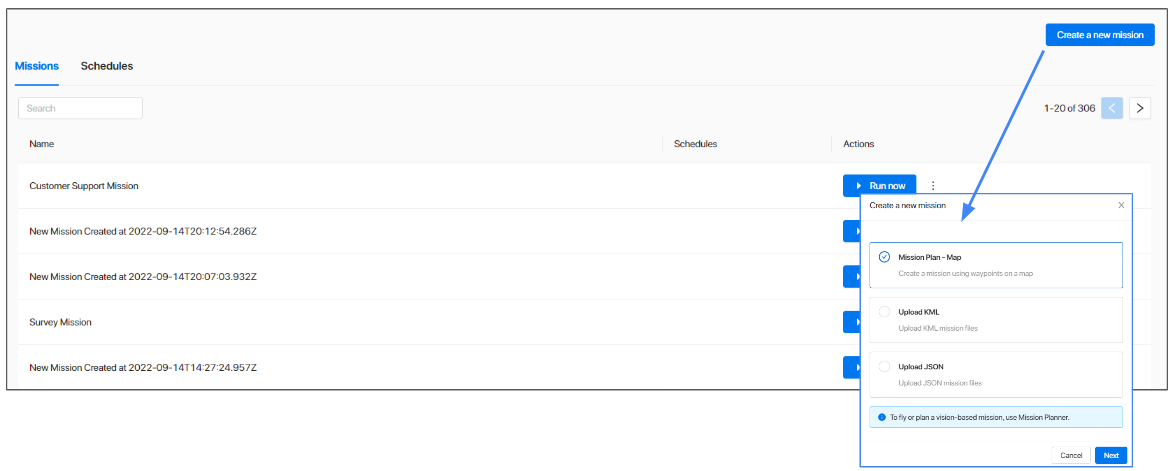Click the play icon on Run now button
The height and width of the screenshot is (471, 1172).
pyautogui.click(x=859, y=185)
